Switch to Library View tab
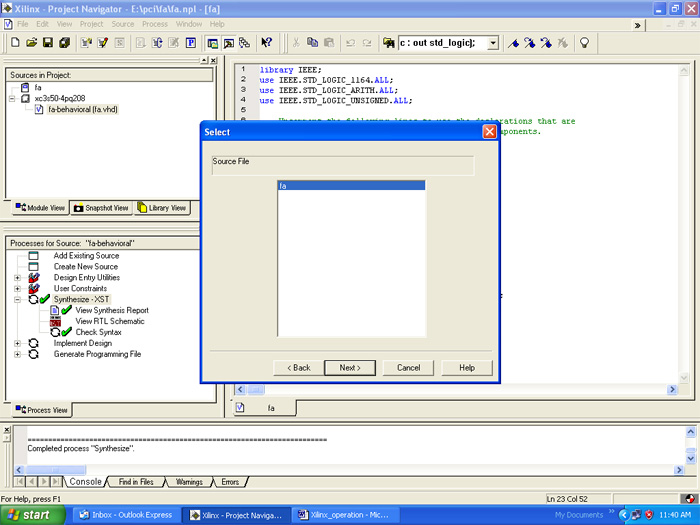The image size is (700, 525). point(162,208)
